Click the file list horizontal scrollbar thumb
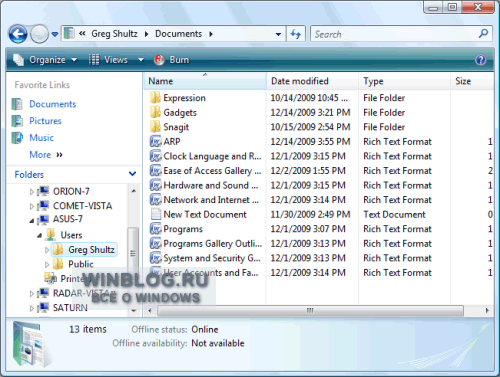 310,311
